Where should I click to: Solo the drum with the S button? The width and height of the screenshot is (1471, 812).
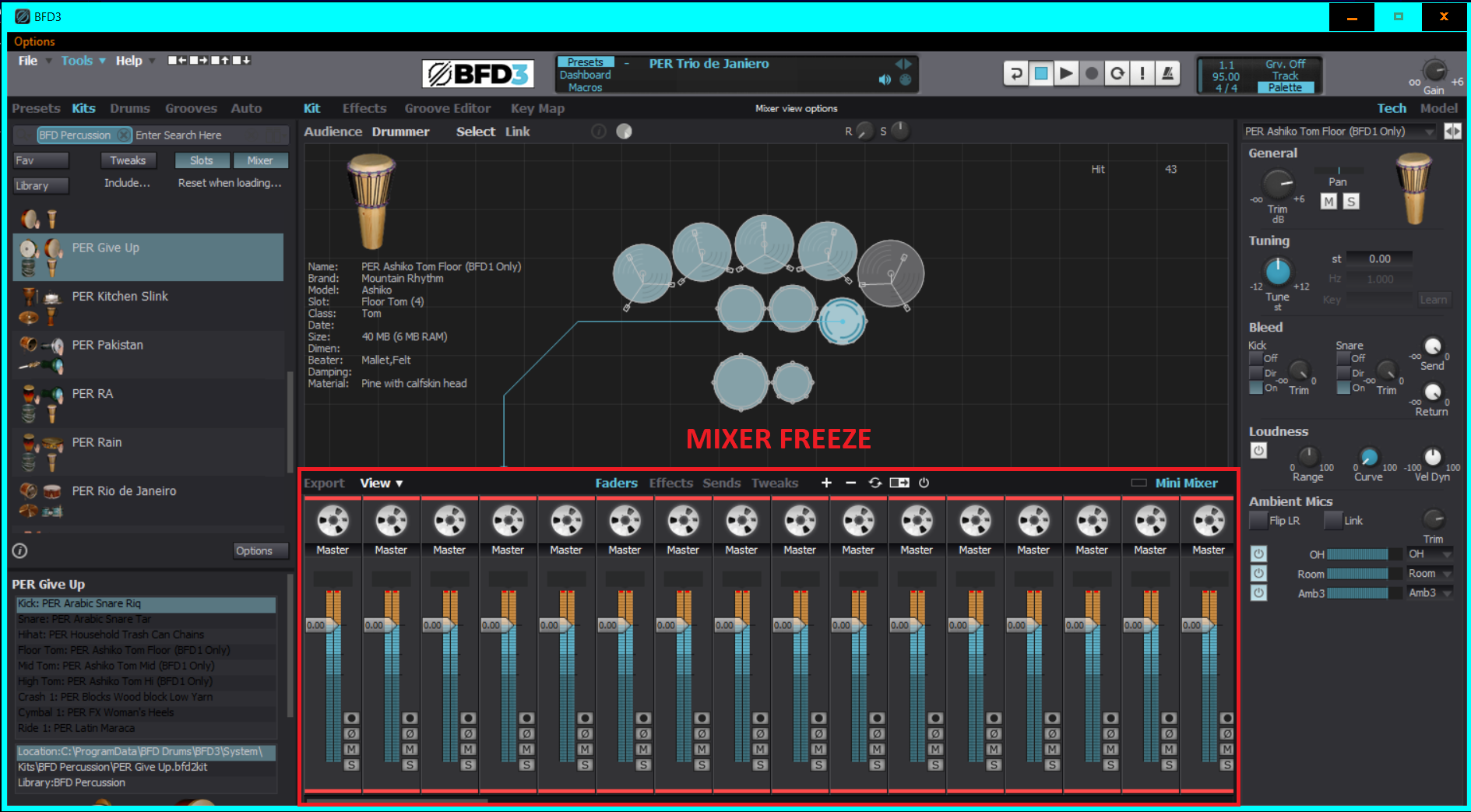[1351, 202]
